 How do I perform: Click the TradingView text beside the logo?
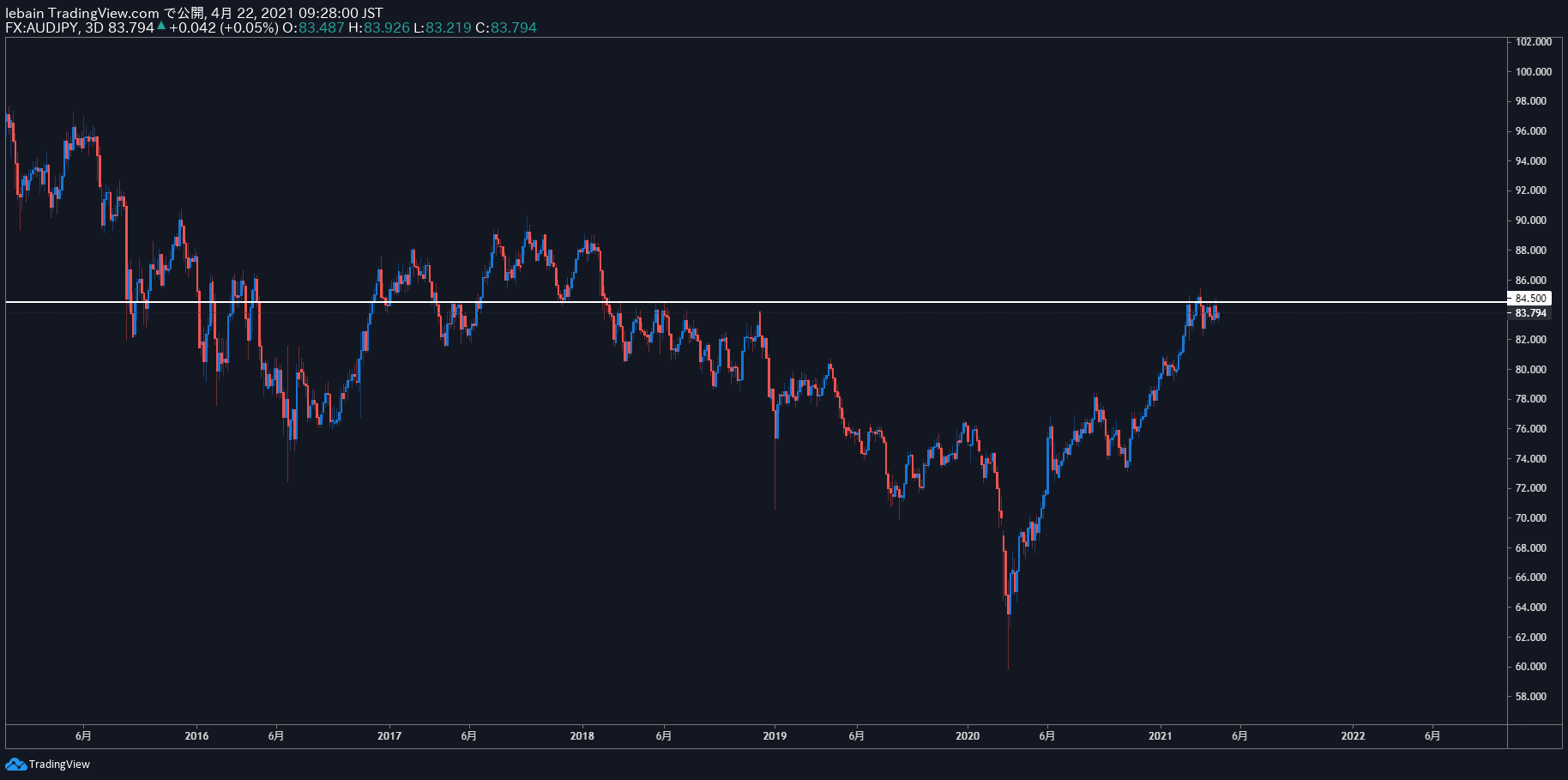59,765
